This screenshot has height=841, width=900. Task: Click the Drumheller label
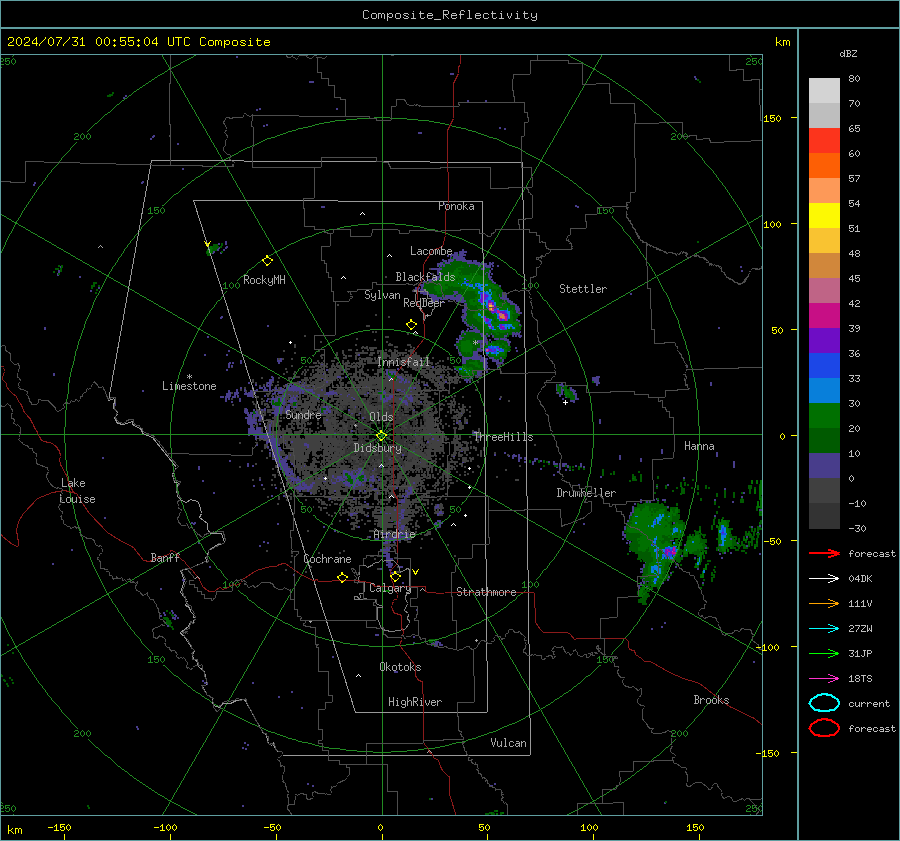(586, 493)
